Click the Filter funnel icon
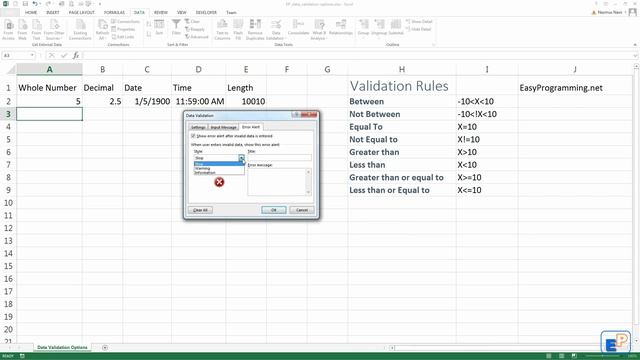 [176, 27]
